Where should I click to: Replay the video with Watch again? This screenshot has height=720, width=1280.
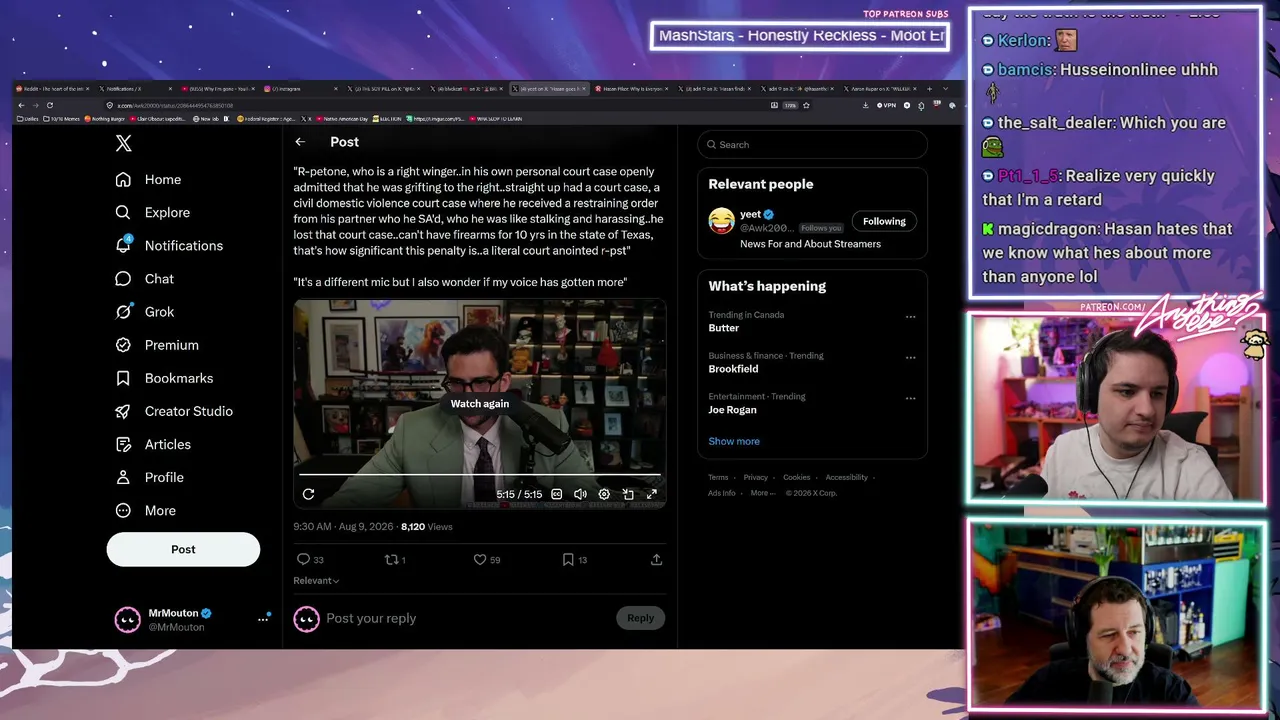(x=480, y=403)
